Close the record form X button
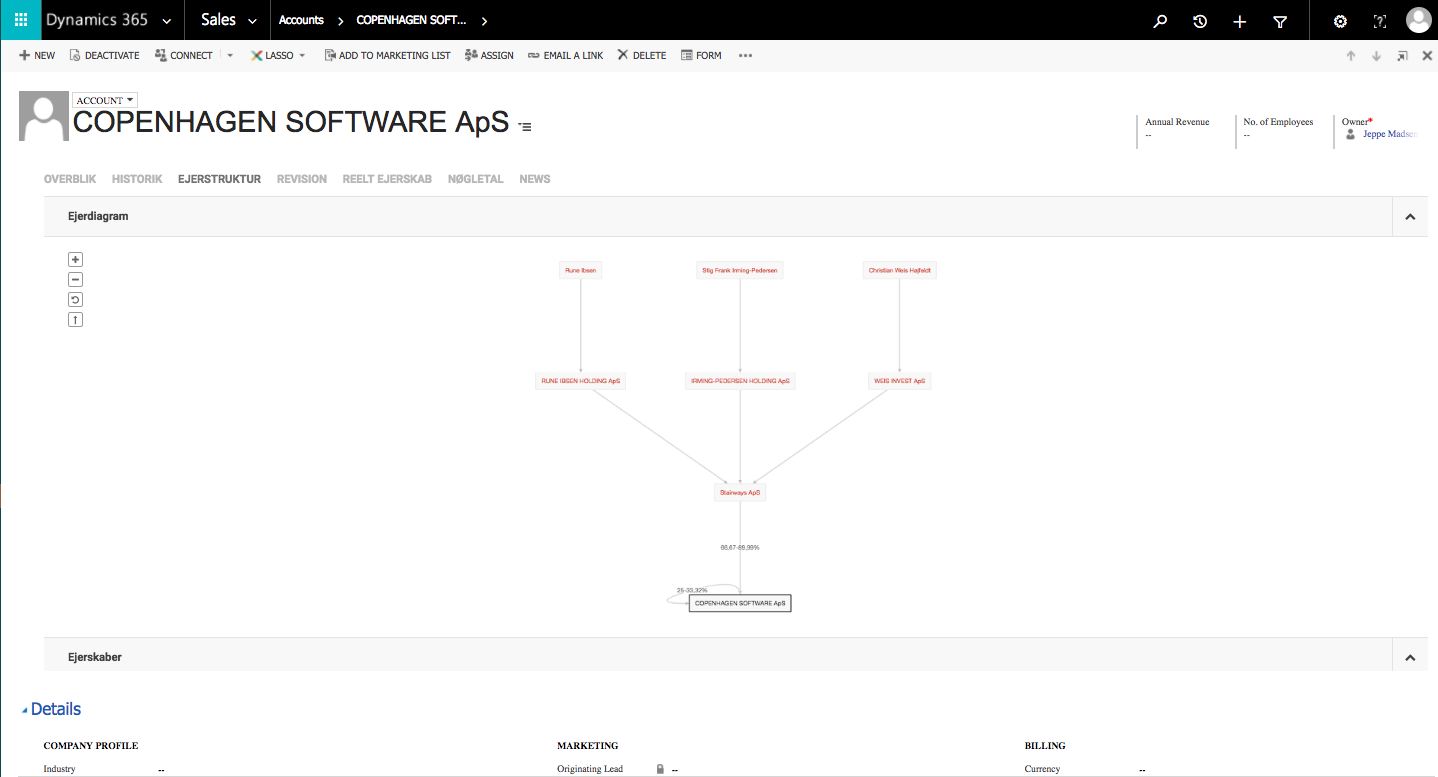This screenshot has width=1438, height=777. pos(1427,56)
